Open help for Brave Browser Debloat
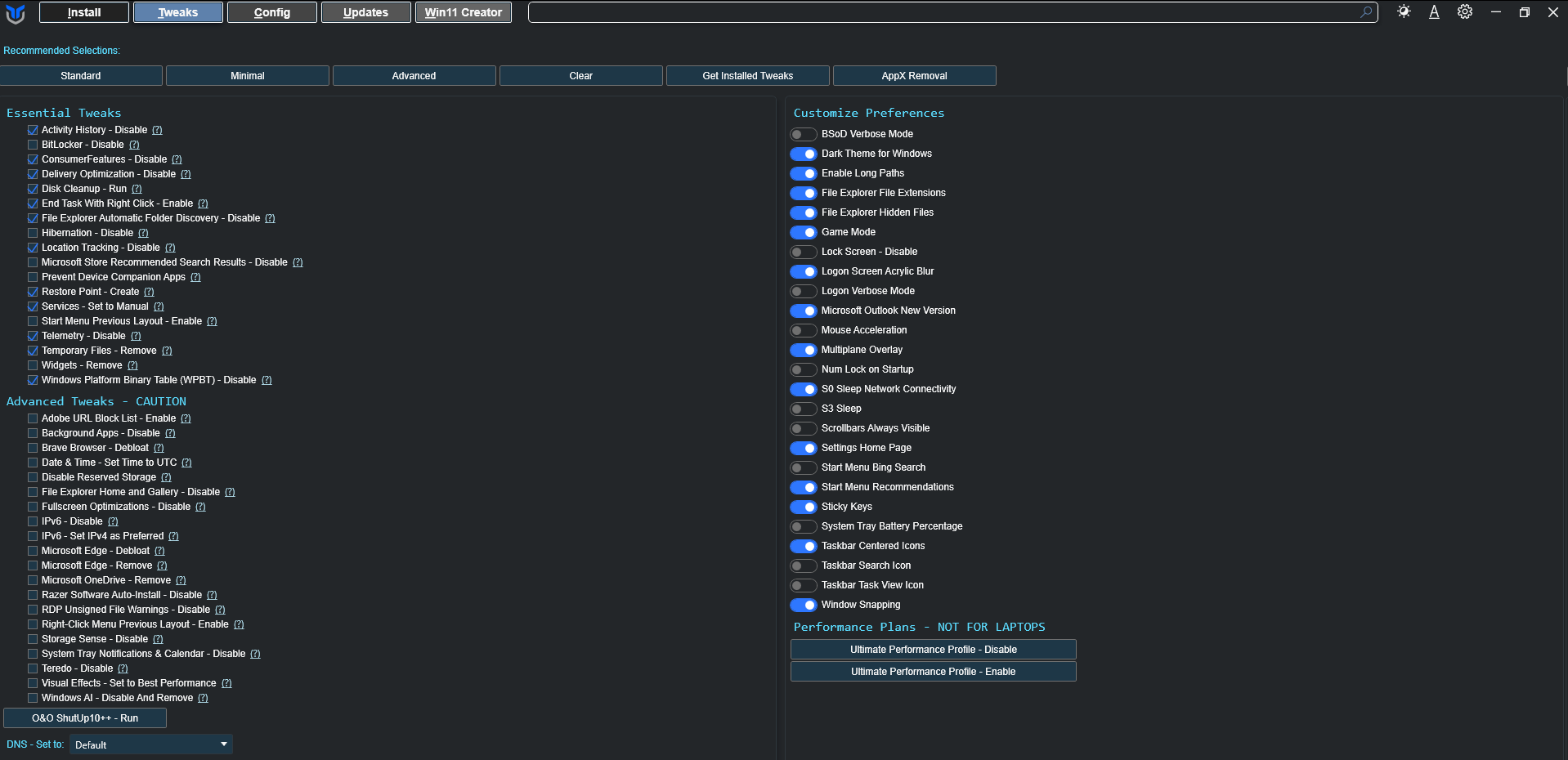This screenshot has width=1568, height=760. pos(159,448)
